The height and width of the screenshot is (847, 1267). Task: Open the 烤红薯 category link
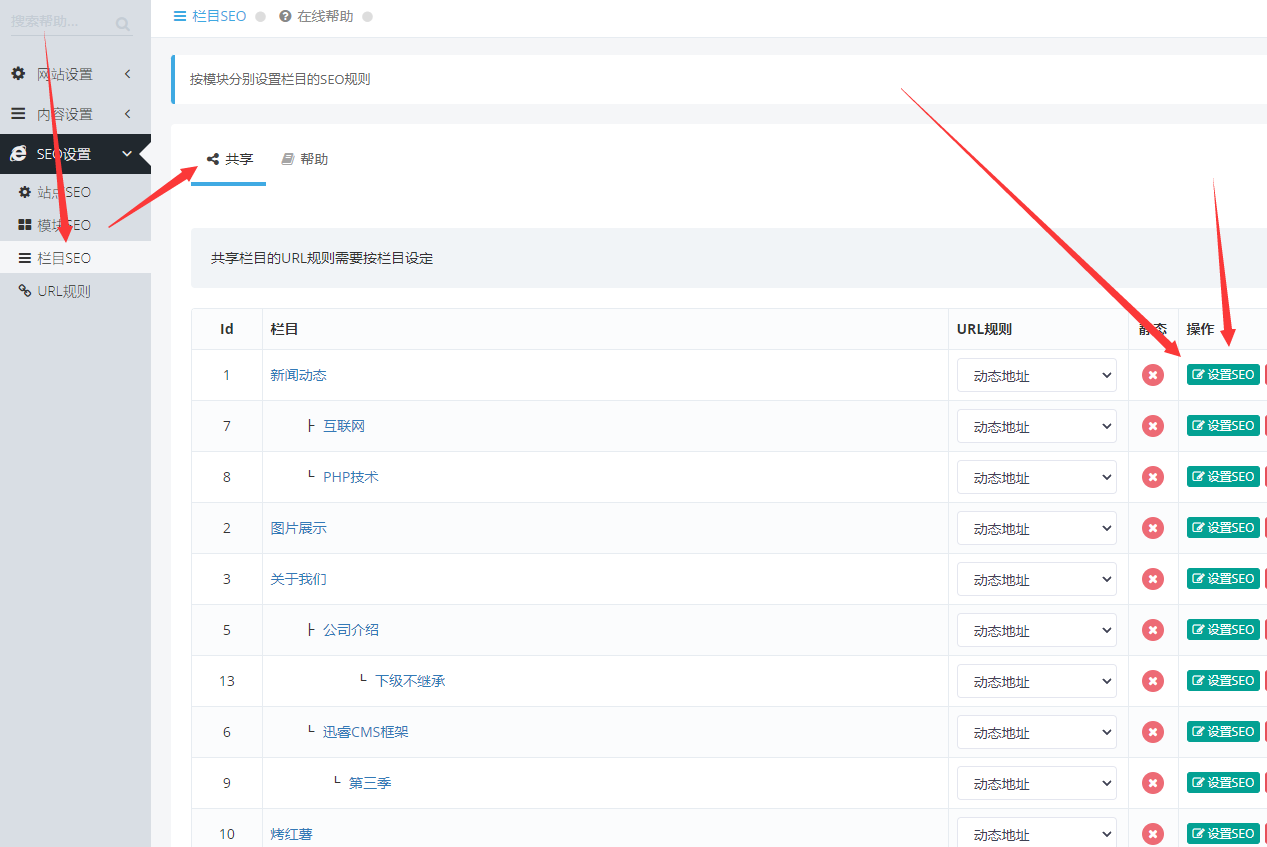click(291, 834)
